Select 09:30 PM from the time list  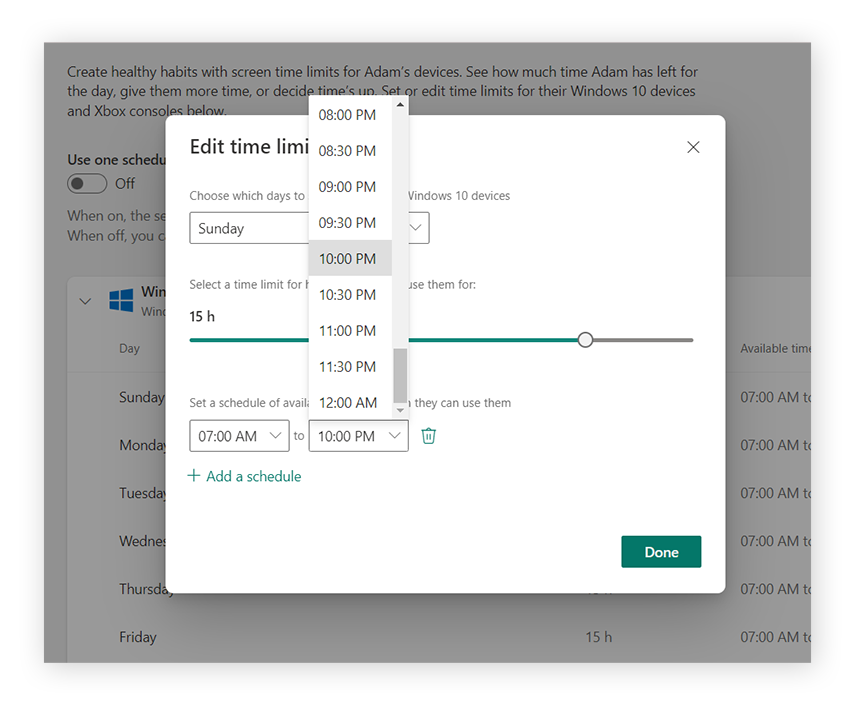click(348, 222)
